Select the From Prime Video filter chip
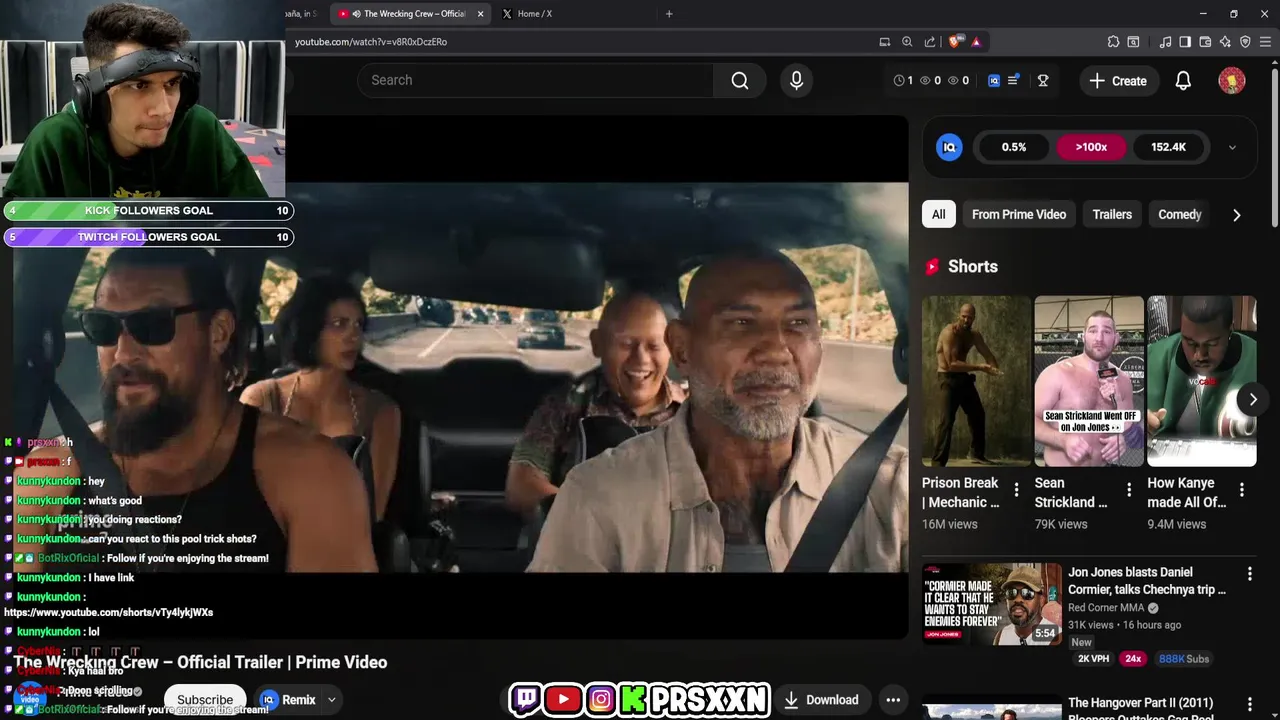Viewport: 1280px width, 720px height. pyautogui.click(x=1019, y=215)
